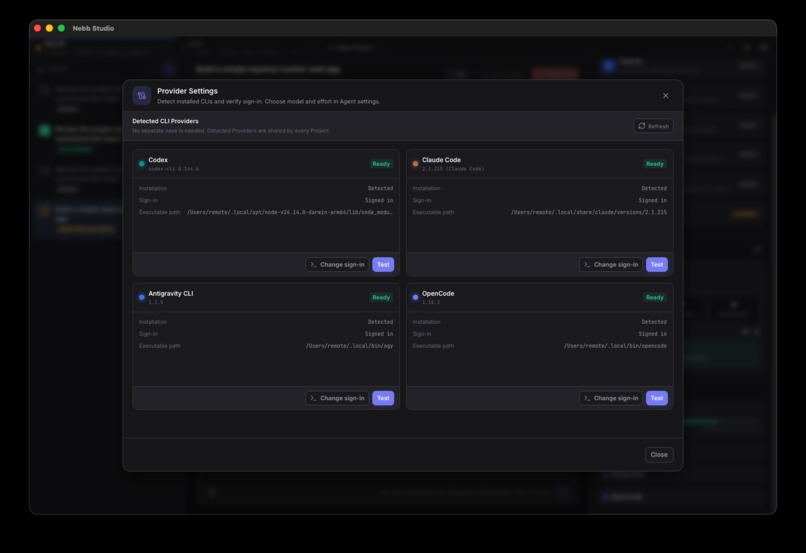Click Claude Code Installation value Detected
Viewport: 806px width, 553px height.
click(x=654, y=189)
